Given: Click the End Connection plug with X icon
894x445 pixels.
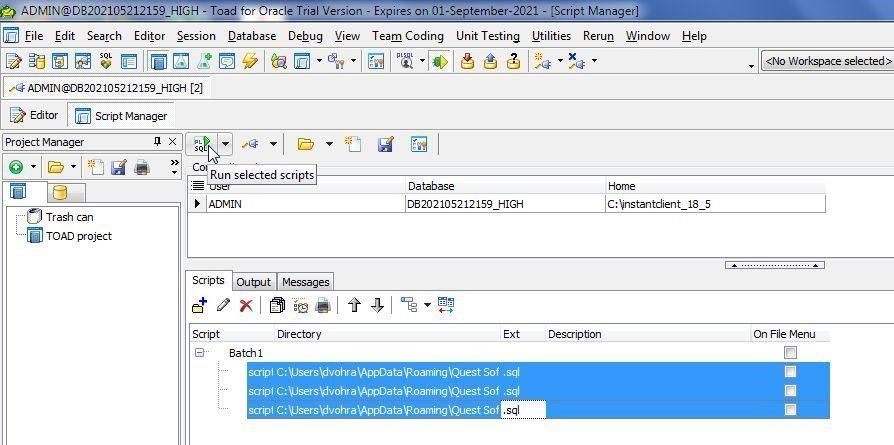Looking at the screenshot, I should coord(576,61).
